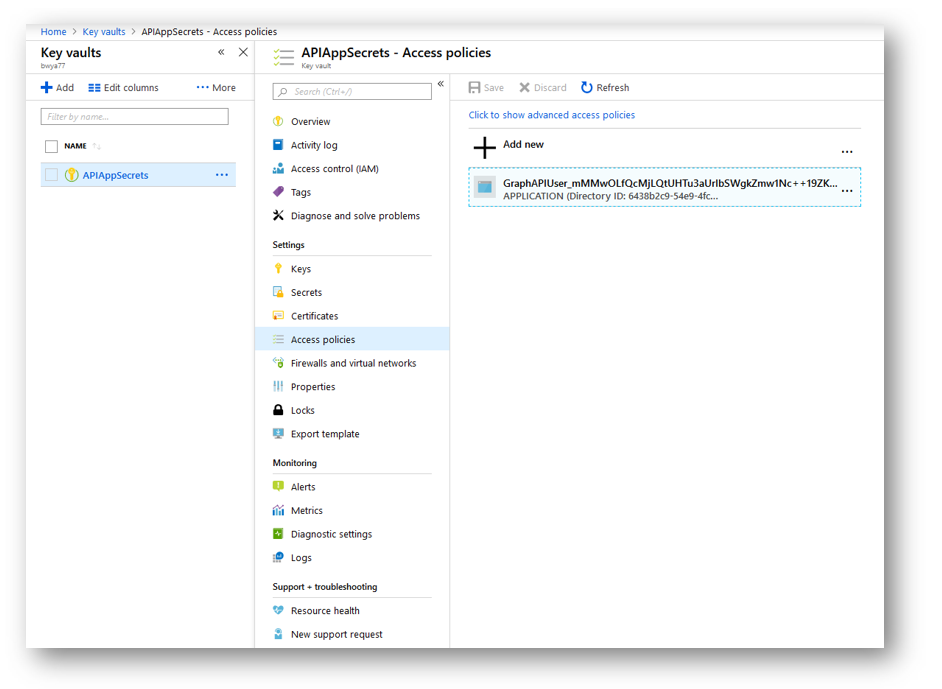This screenshot has height=689, width=942.
Task: Click the APIAppSecrets key vault icon
Action: pos(71,175)
